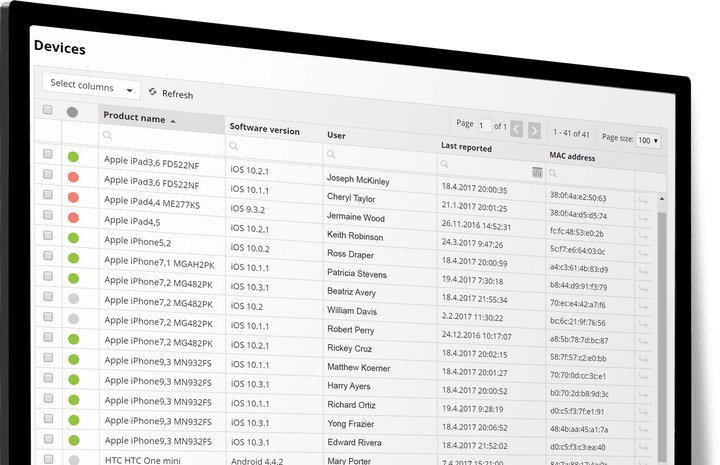Click the Software version filter search icon

coord(234,146)
